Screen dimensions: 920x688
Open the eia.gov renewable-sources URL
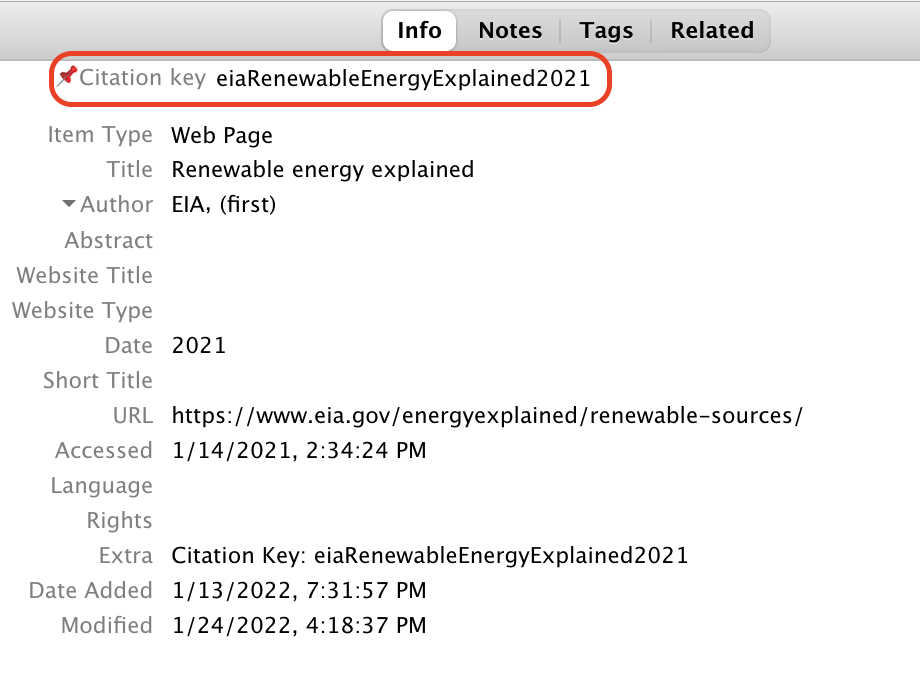pyautogui.click(x=487, y=415)
